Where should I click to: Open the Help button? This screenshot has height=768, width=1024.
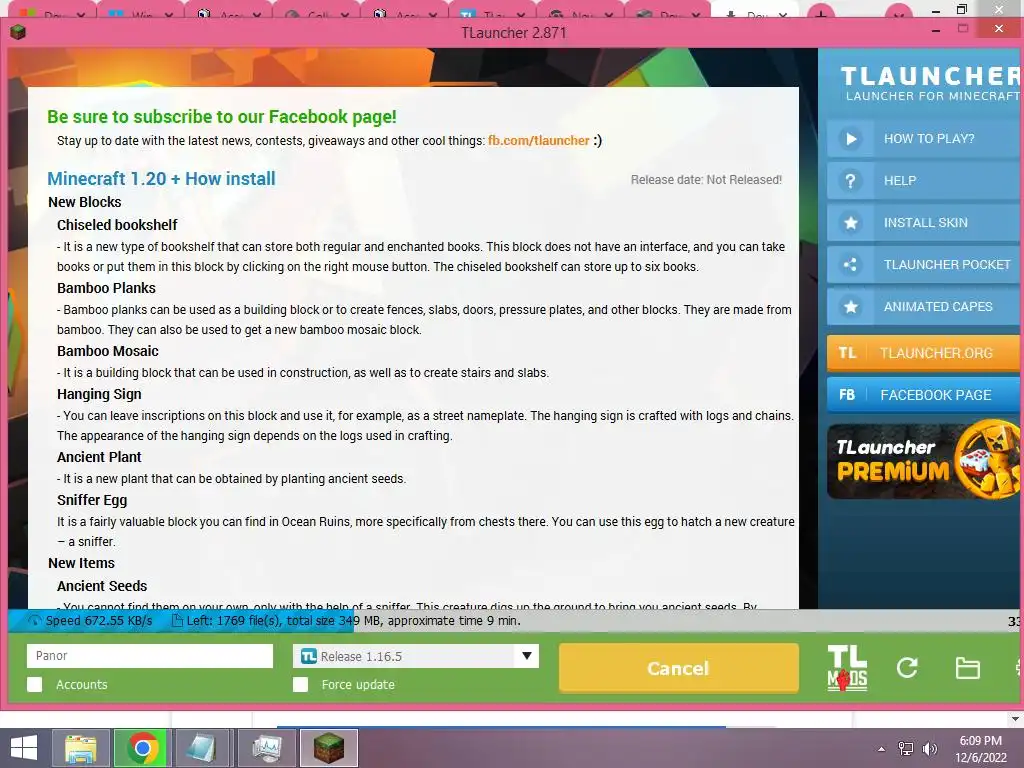click(924, 181)
